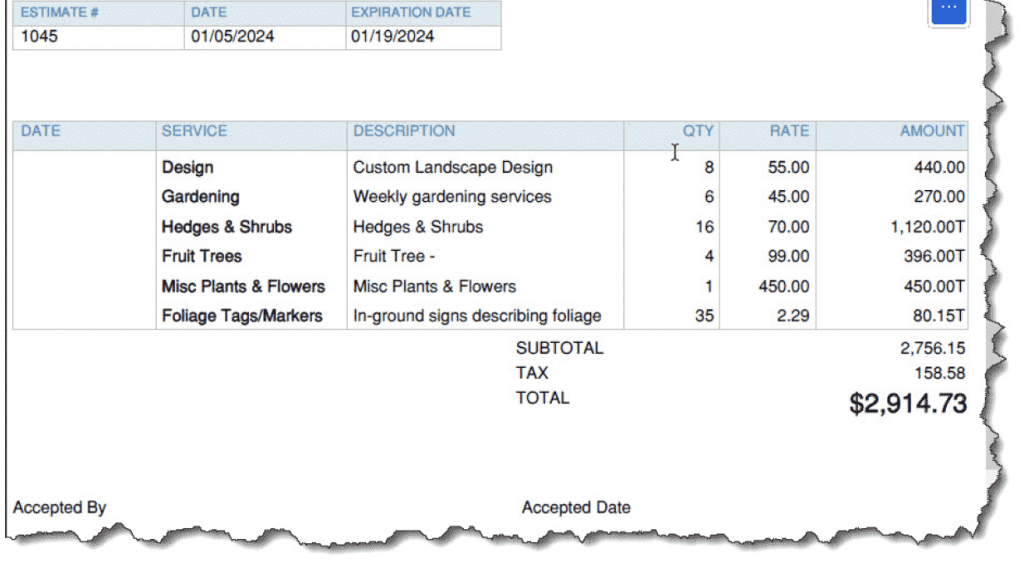Click the Accepted By label
The image size is (1024, 573).
point(59,508)
